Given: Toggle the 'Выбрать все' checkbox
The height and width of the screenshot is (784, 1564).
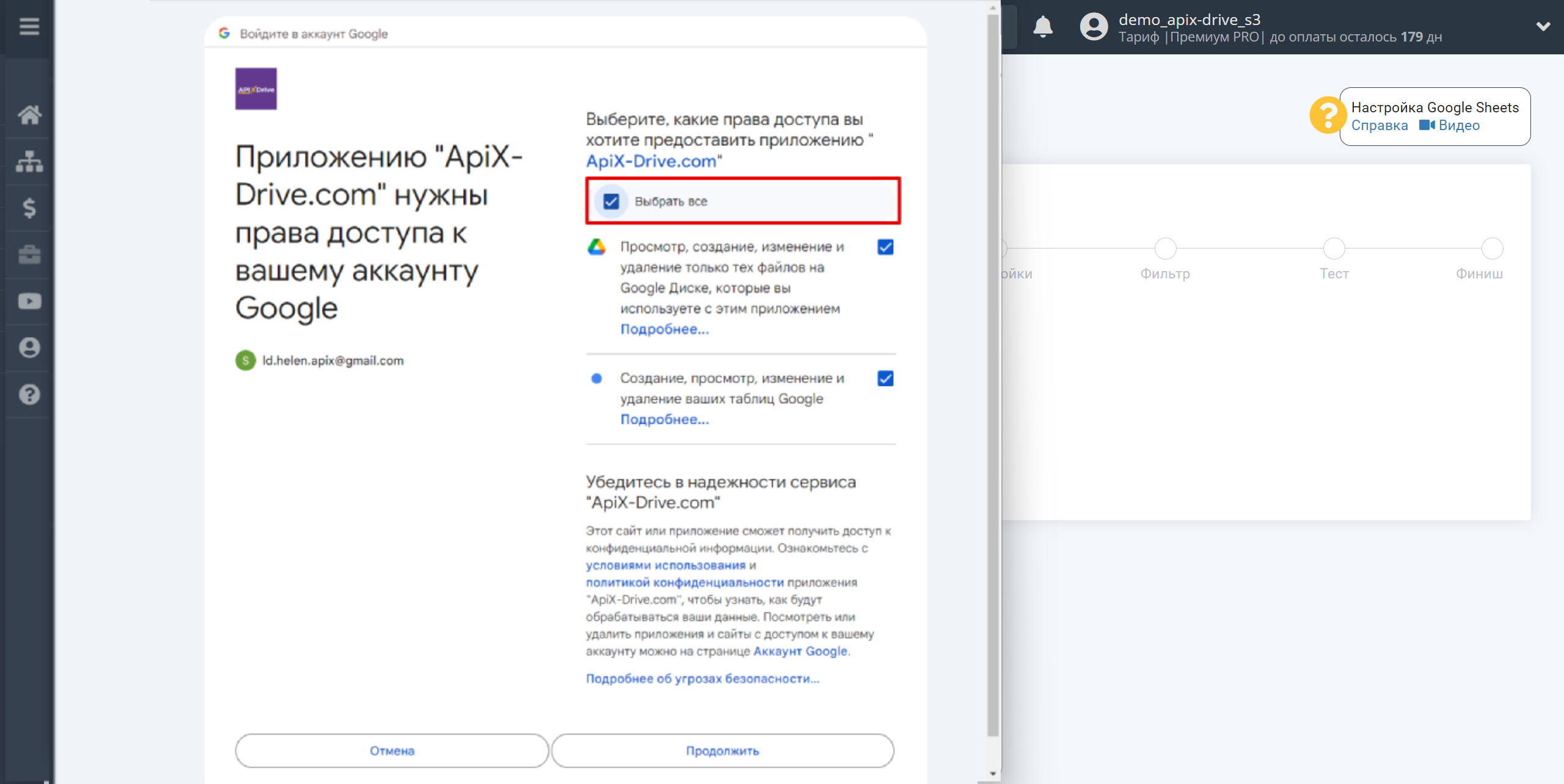Looking at the screenshot, I should (611, 201).
